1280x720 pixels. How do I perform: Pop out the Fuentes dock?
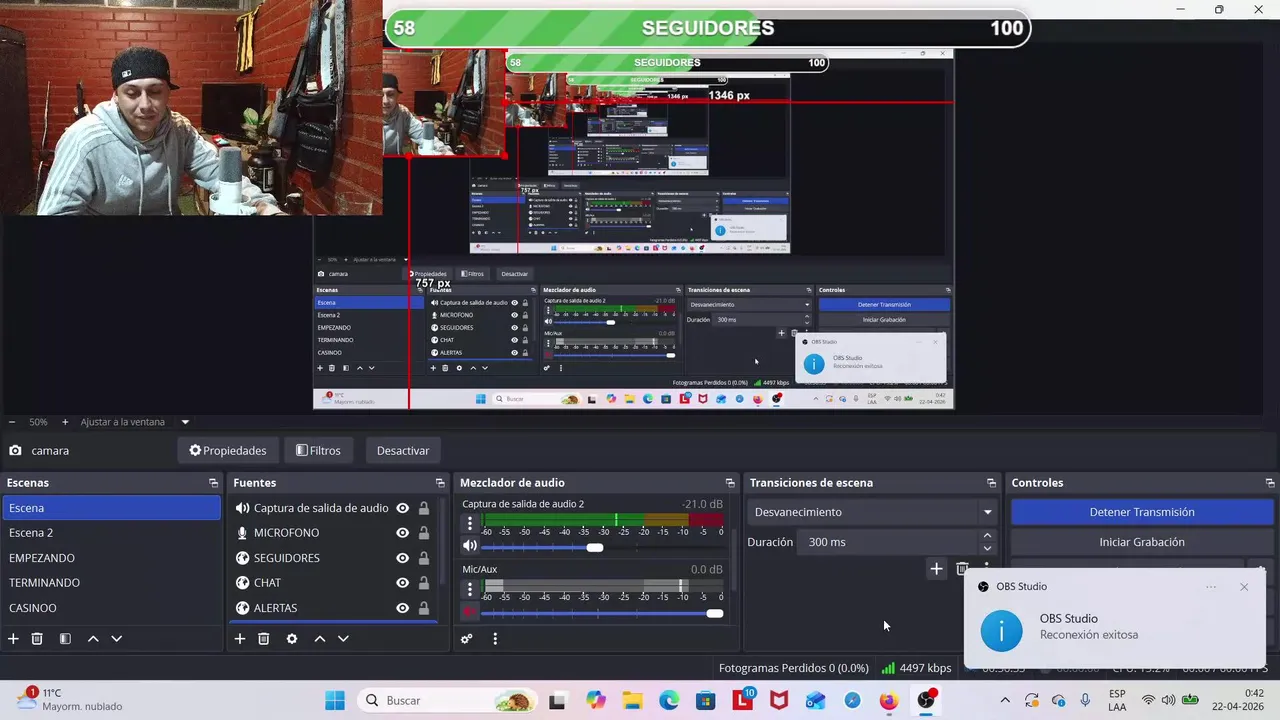point(439,483)
